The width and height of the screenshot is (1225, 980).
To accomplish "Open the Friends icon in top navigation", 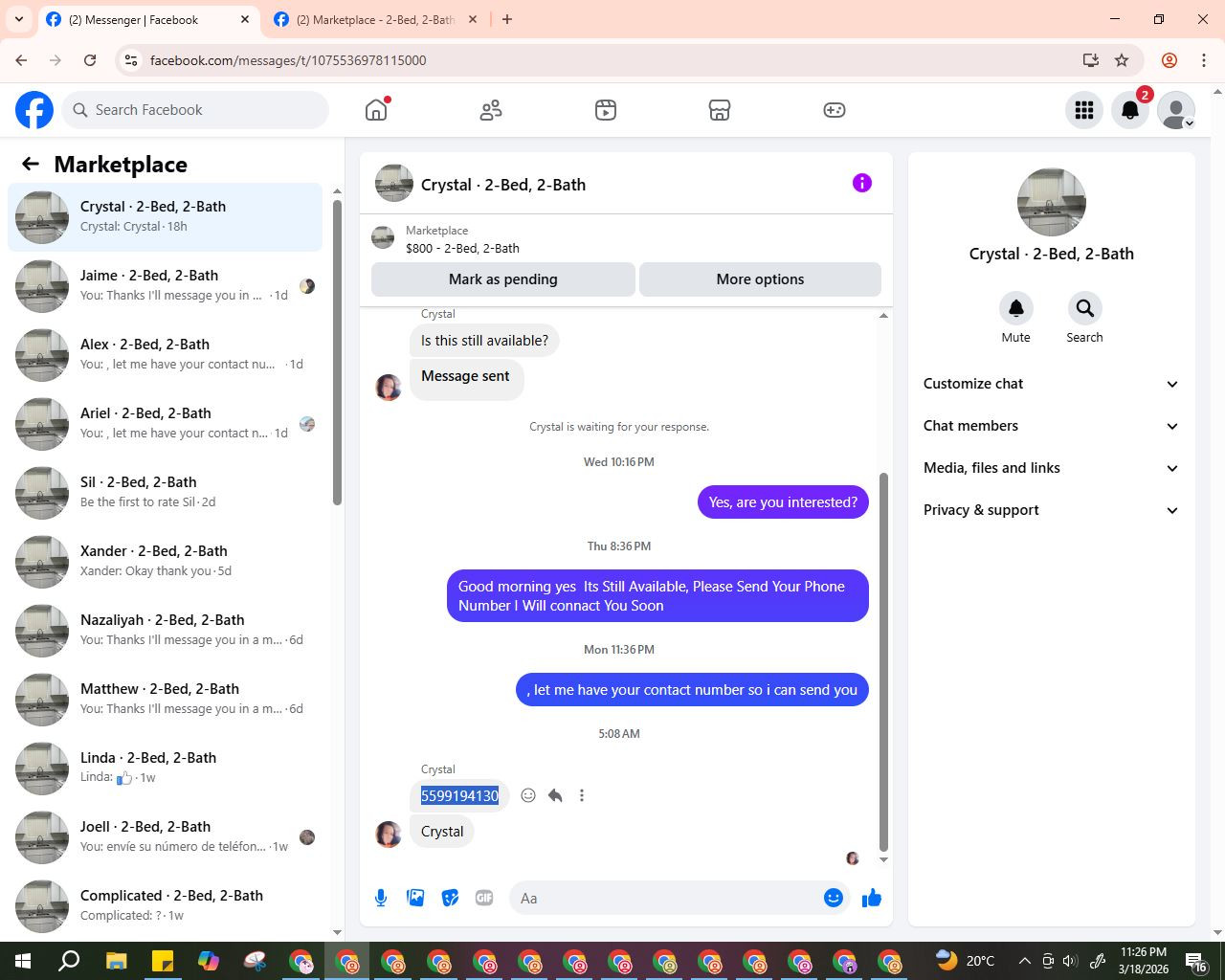I will pyautogui.click(x=491, y=110).
